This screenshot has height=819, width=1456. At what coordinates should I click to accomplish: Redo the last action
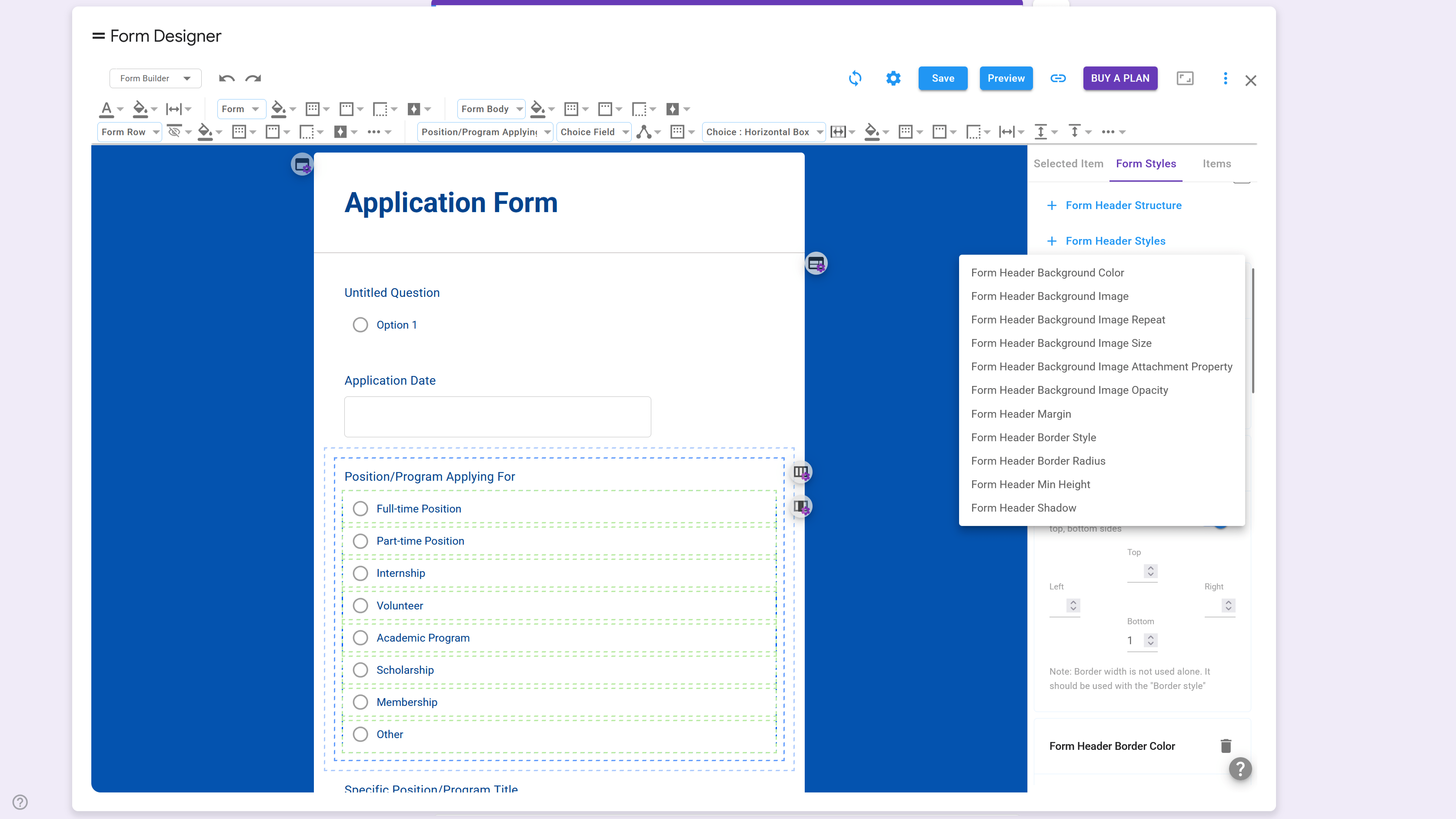pyautogui.click(x=253, y=79)
